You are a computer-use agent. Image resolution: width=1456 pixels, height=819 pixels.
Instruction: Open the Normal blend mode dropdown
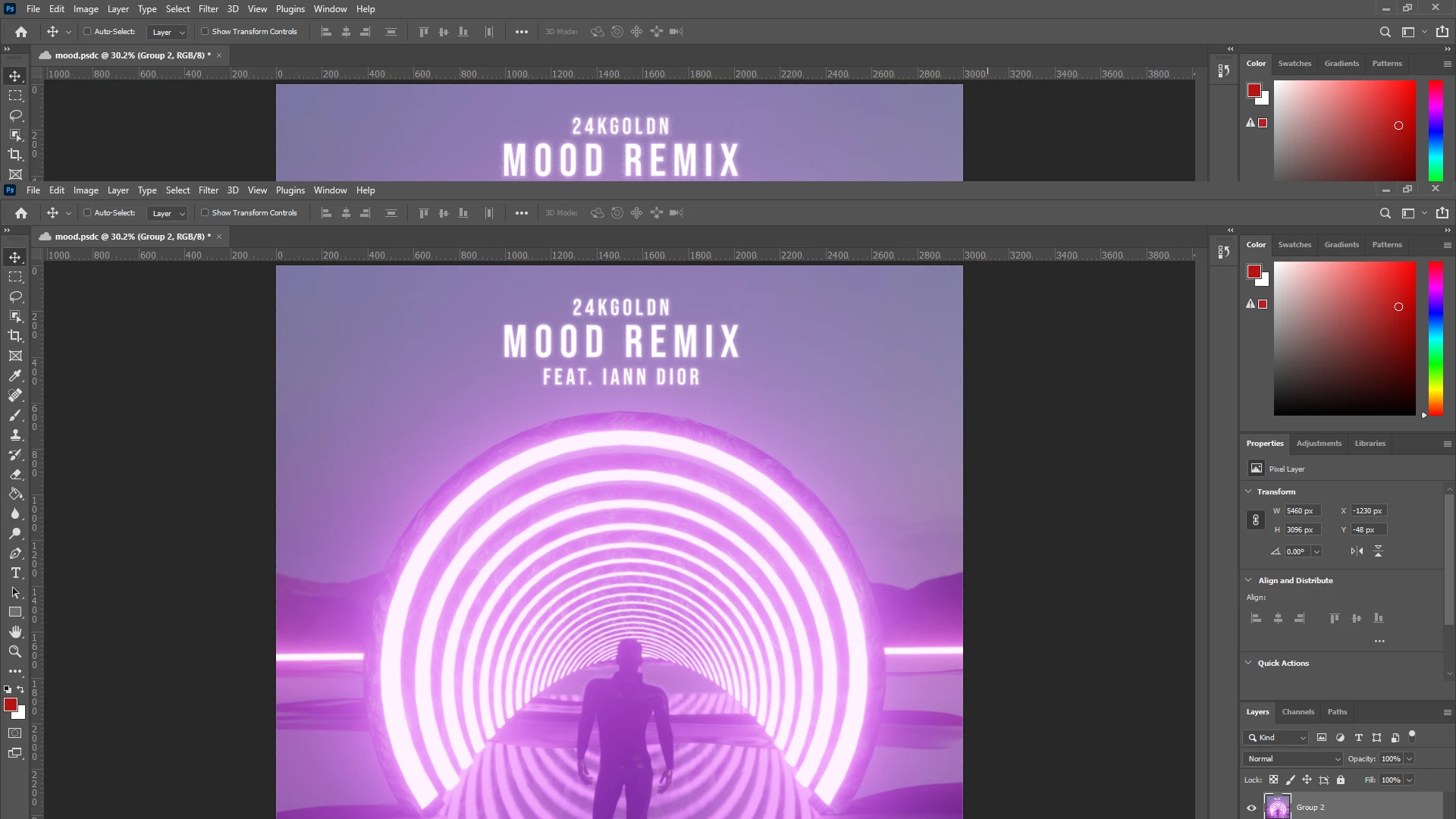[1292, 758]
